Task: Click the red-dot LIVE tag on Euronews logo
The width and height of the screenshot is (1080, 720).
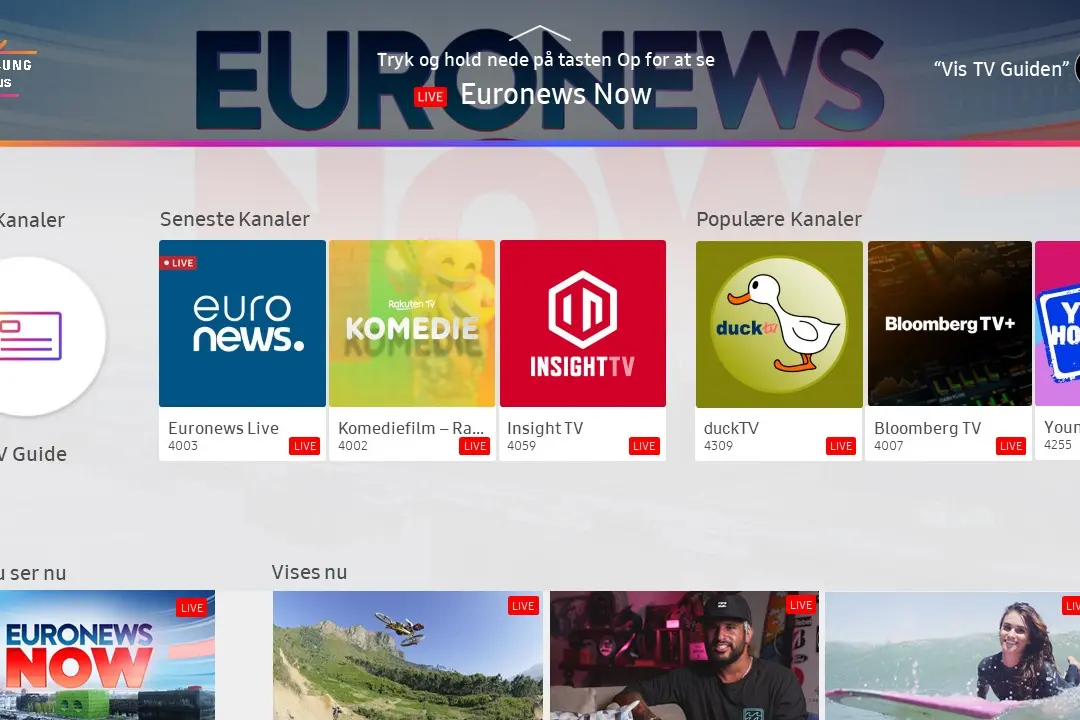Action: [x=178, y=263]
